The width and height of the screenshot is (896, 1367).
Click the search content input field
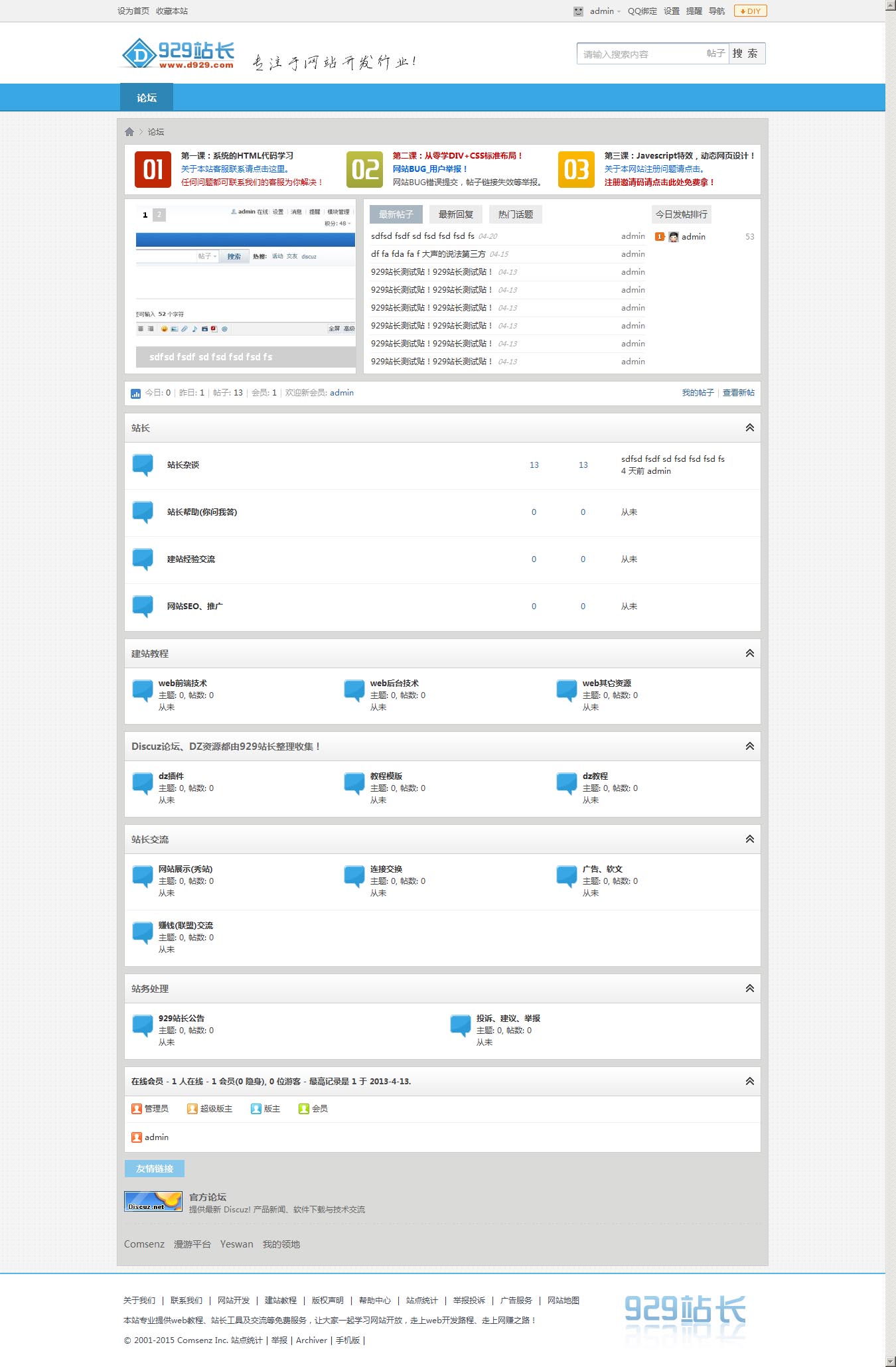tap(640, 54)
